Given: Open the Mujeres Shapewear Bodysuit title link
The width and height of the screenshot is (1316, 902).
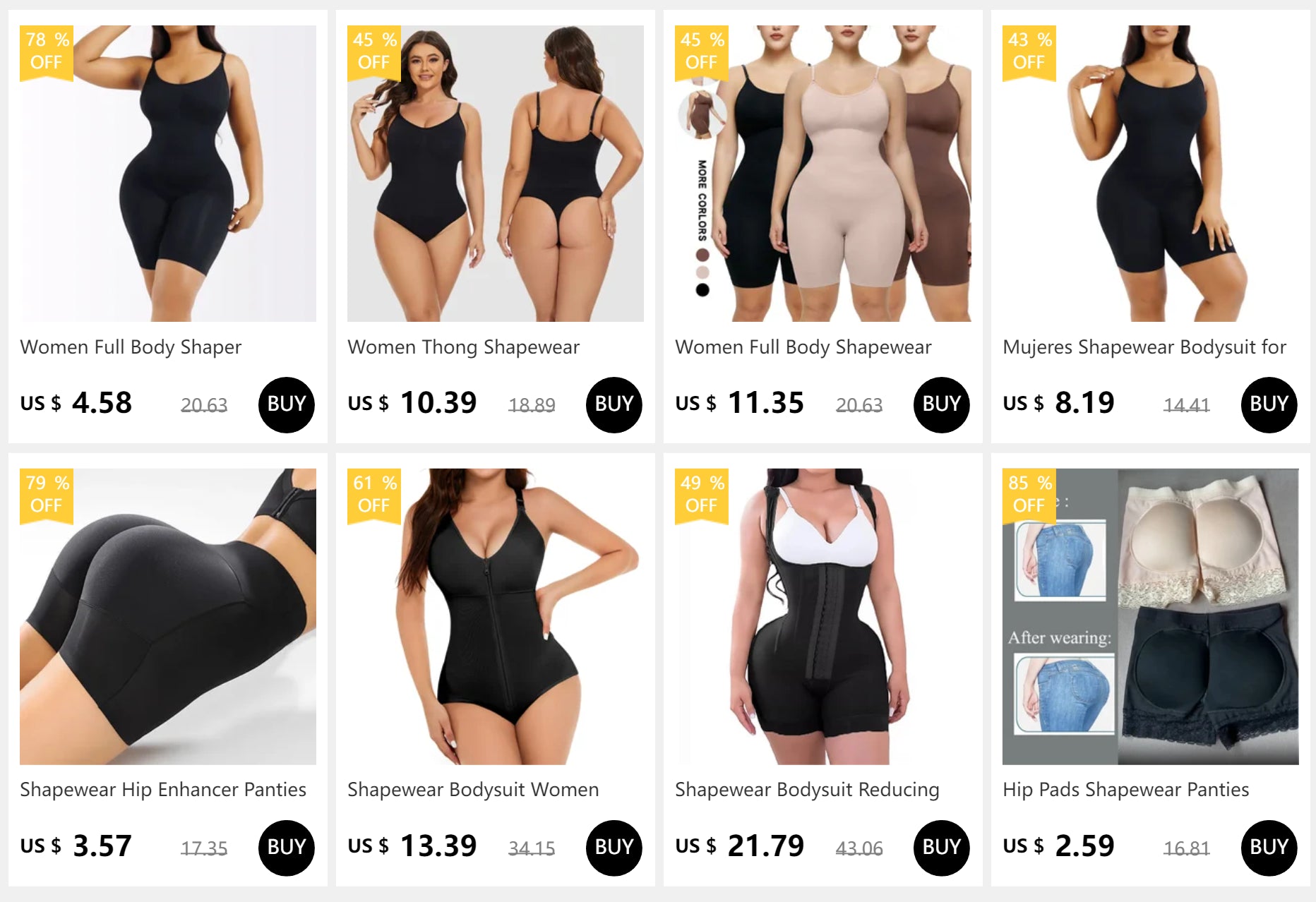Looking at the screenshot, I should point(1144,347).
